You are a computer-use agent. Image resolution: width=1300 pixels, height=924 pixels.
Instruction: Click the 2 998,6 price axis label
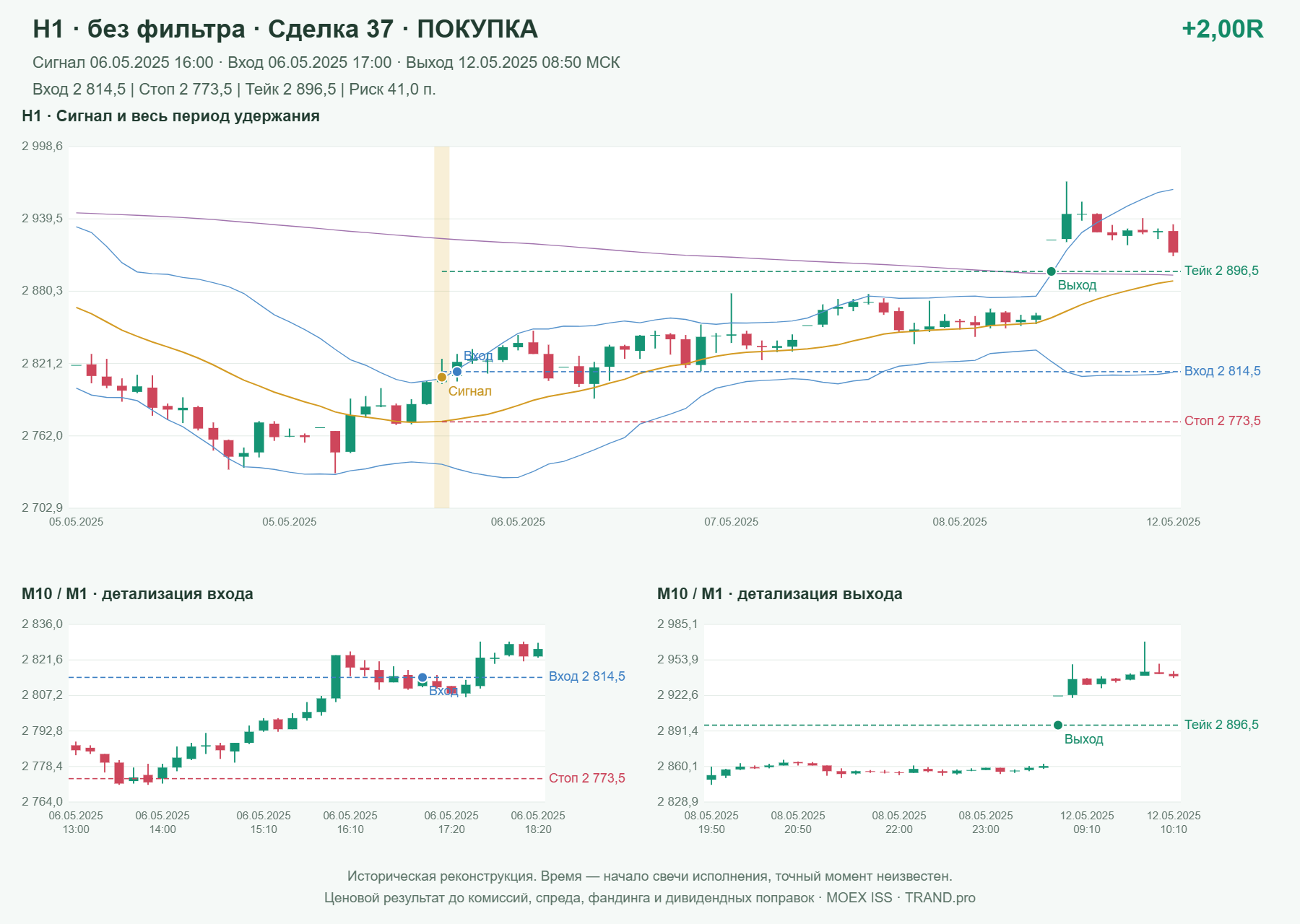(42, 147)
